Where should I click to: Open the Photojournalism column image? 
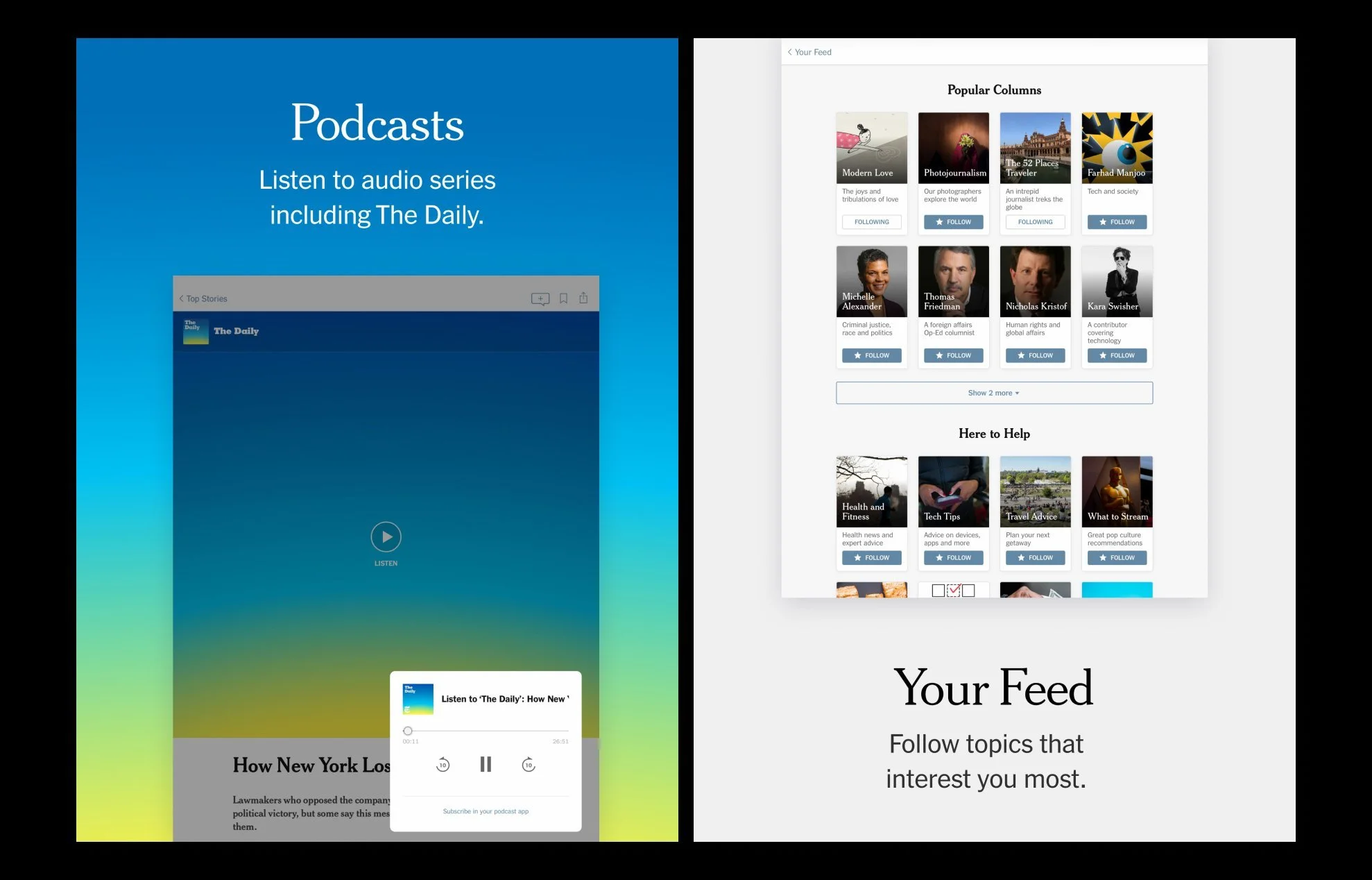954,148
